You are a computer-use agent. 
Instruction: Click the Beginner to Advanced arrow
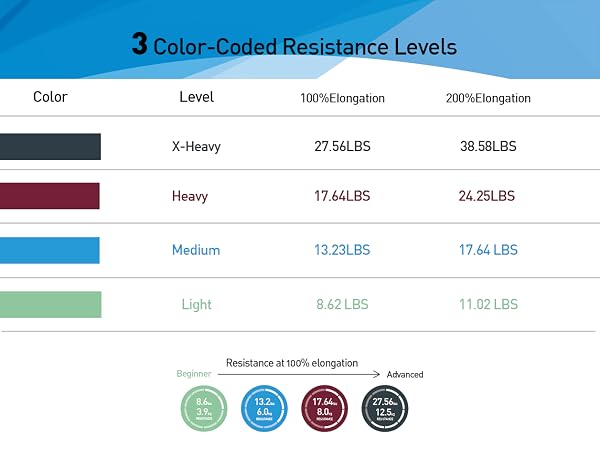tap(299, 374)
